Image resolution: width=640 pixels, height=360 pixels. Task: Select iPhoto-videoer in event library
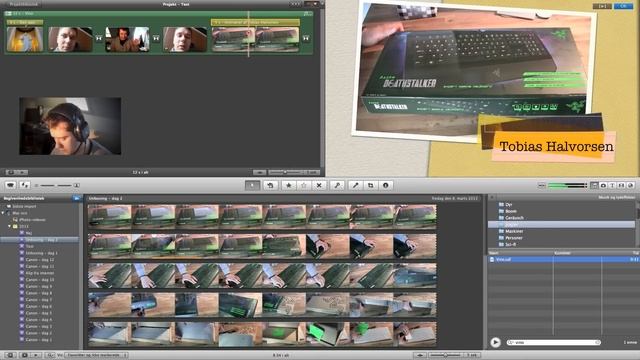(x=32, y=220)
